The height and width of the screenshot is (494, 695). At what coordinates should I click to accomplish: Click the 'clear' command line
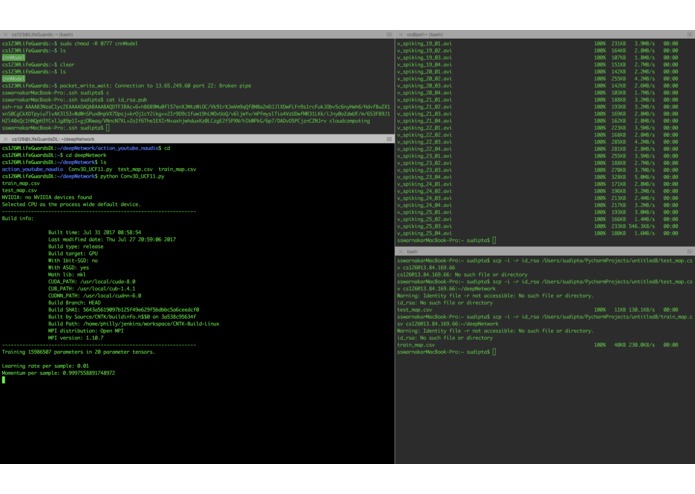(67, 65)
